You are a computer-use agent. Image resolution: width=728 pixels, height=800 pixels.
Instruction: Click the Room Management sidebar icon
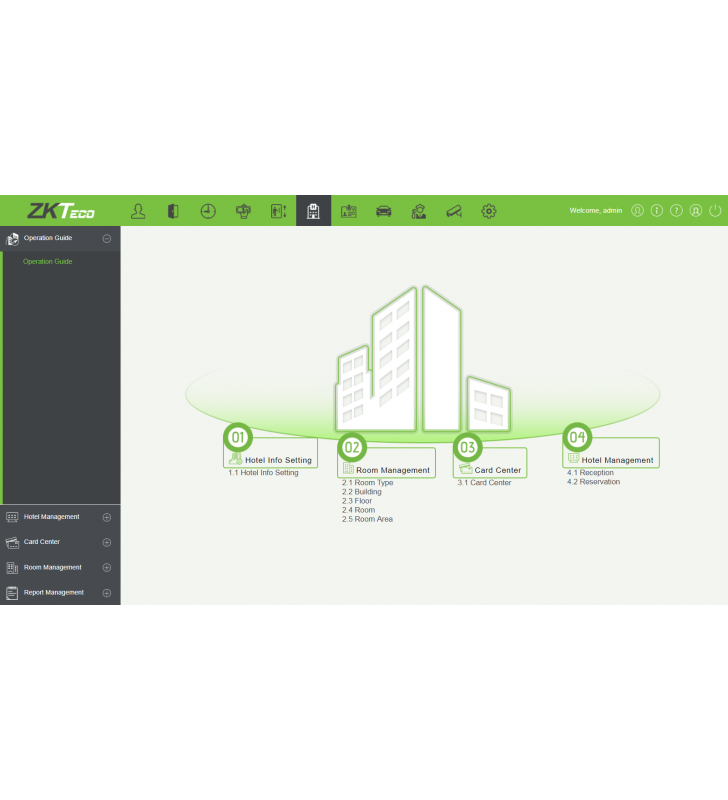pos(12,567)
